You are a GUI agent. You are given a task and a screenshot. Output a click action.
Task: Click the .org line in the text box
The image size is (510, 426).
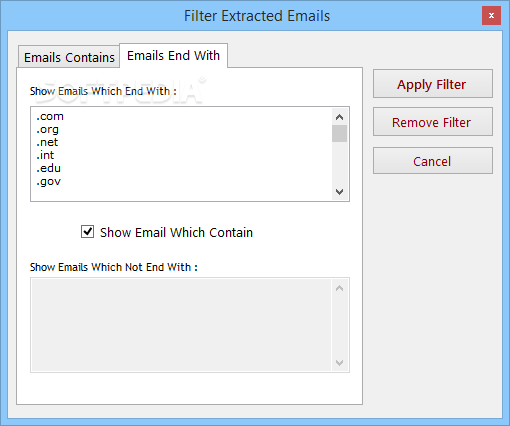pyautogui.click(x=47, y=130)
